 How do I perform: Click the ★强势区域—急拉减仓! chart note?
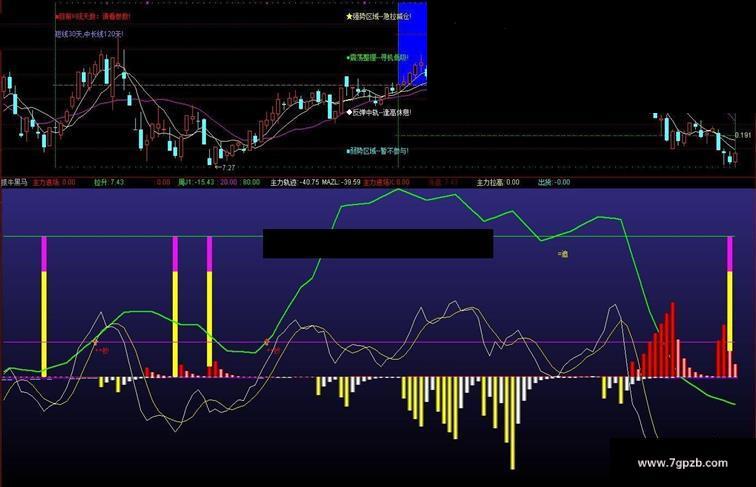click(378, 16)
